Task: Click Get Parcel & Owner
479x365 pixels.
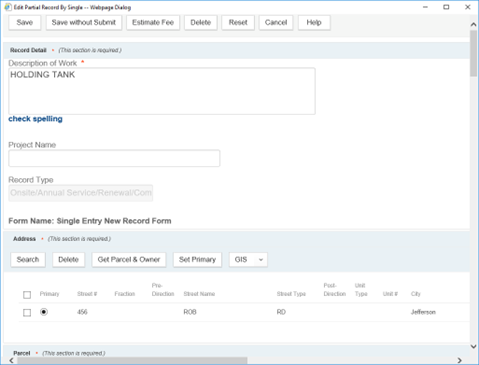Action: point(129,260)
